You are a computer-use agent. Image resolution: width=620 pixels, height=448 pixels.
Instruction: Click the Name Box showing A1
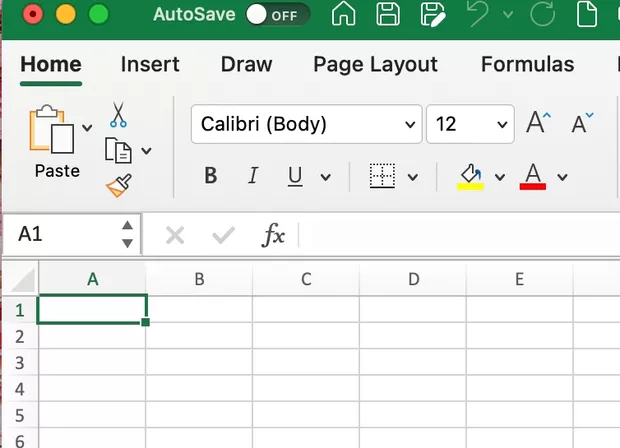(60, 234)
